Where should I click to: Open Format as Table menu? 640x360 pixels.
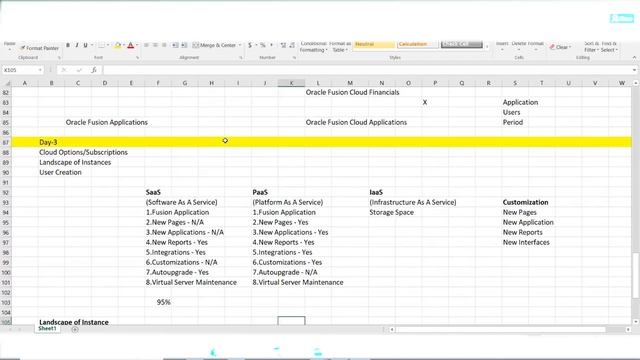click(x=340, y=47)
